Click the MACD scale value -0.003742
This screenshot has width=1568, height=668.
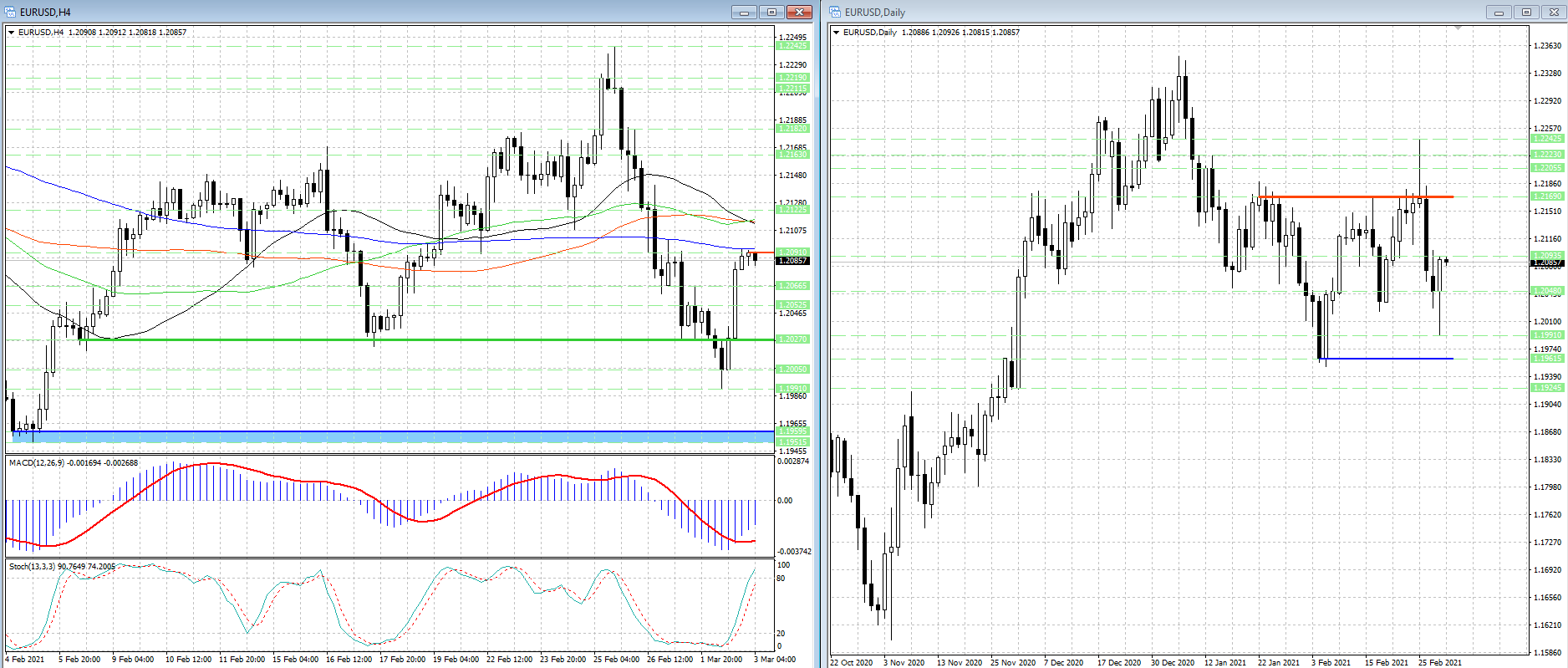coord(794,552)
